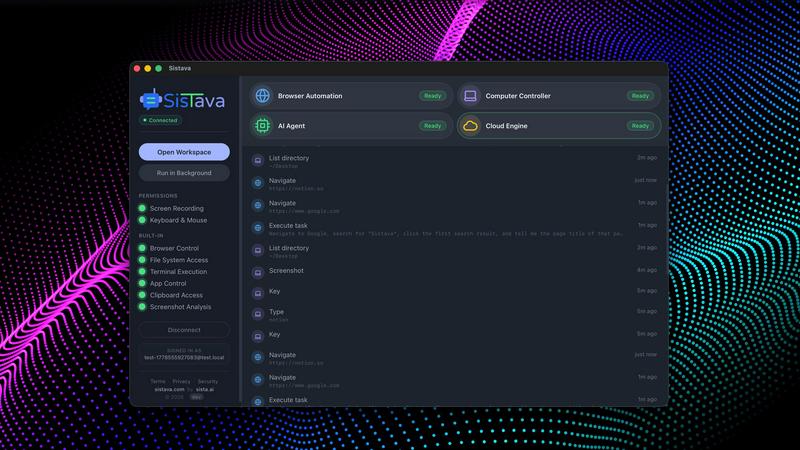Click the Type log entry text

pyautogui.click(x=277, y=311)
